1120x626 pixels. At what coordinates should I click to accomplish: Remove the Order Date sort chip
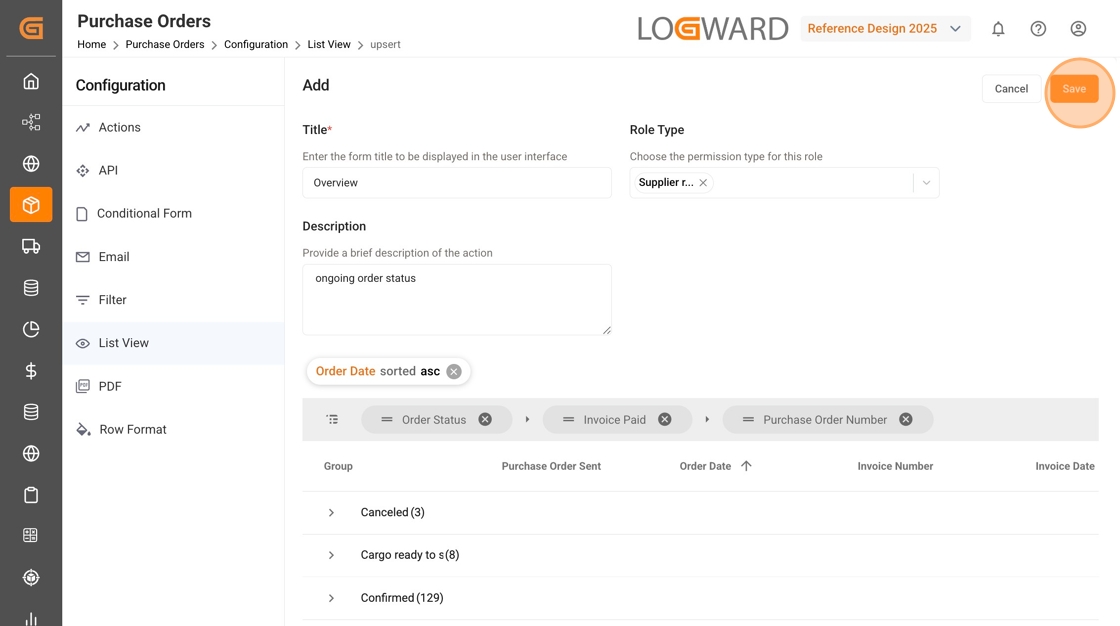click(454, 372)
